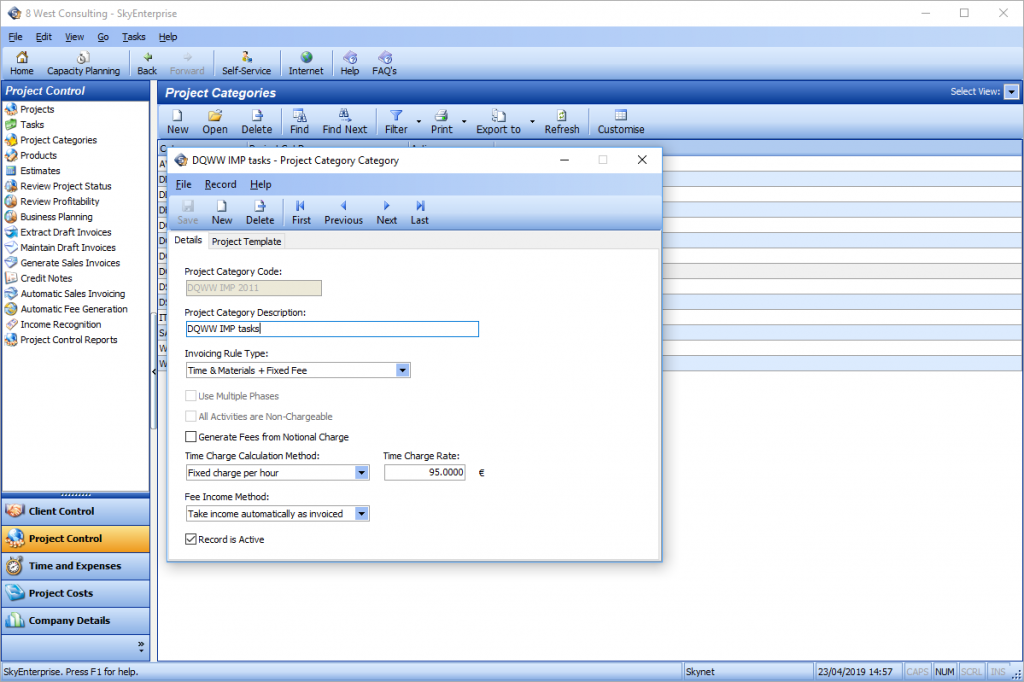Click the Self-Service toolbar icon
Image resolution: width=1024 pixels, height=682 pixels.
[x=247, y=62]
